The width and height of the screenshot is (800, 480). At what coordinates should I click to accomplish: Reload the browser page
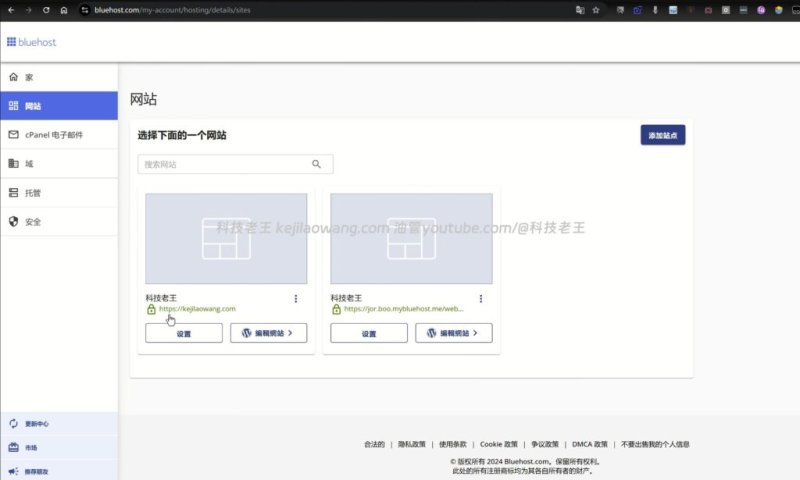click(x=46, y=10)
